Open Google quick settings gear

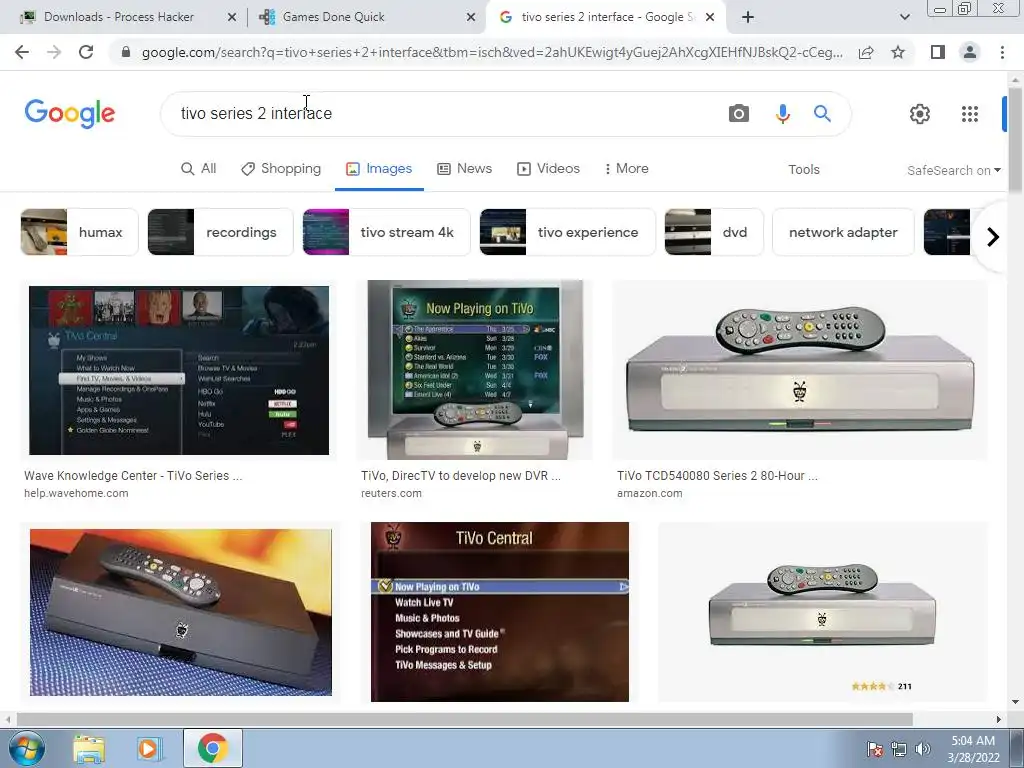pos(920,114)
